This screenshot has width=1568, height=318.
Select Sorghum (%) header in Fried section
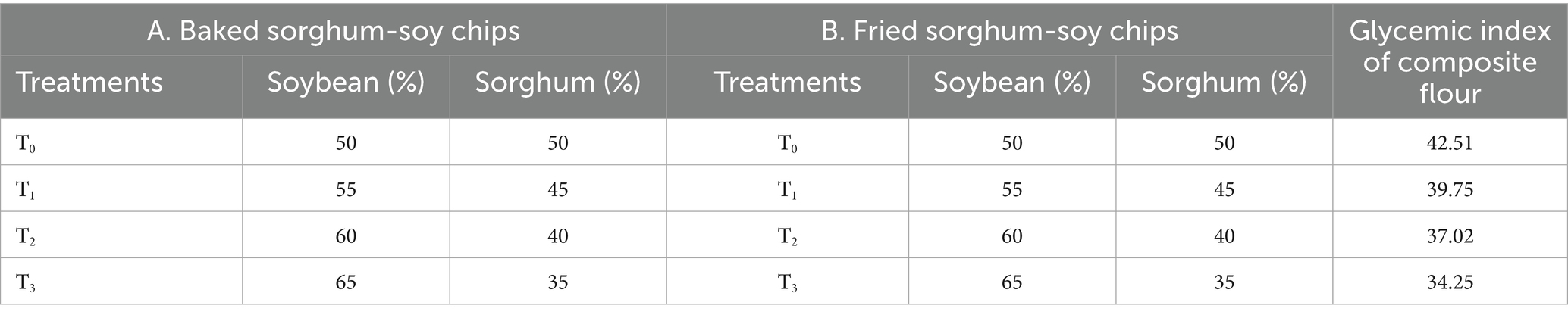click(1224, 83)
